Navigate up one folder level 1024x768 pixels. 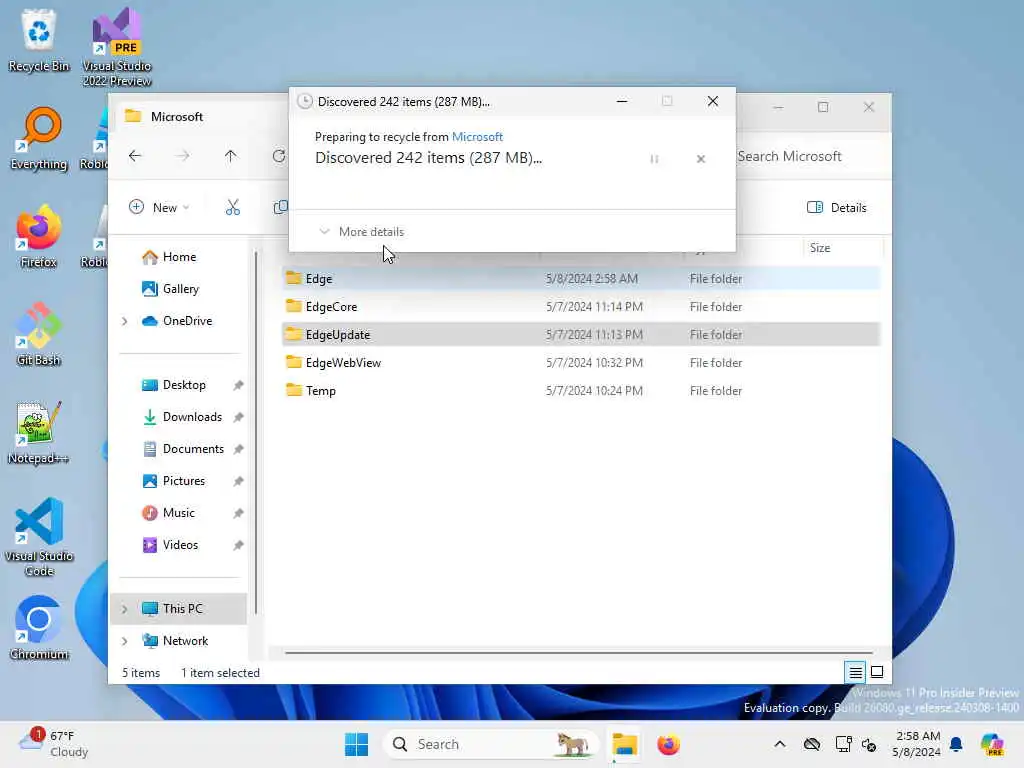click(231, 156)
